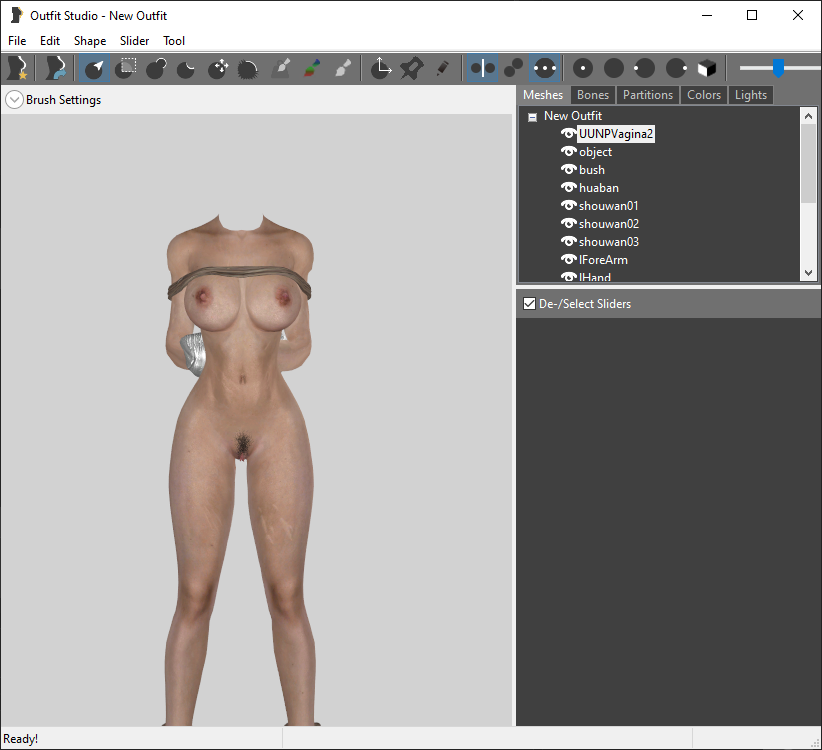Viewport: 822px width, 750px height.
Task: Open the Shape menu
Action: tap(90, 41)
